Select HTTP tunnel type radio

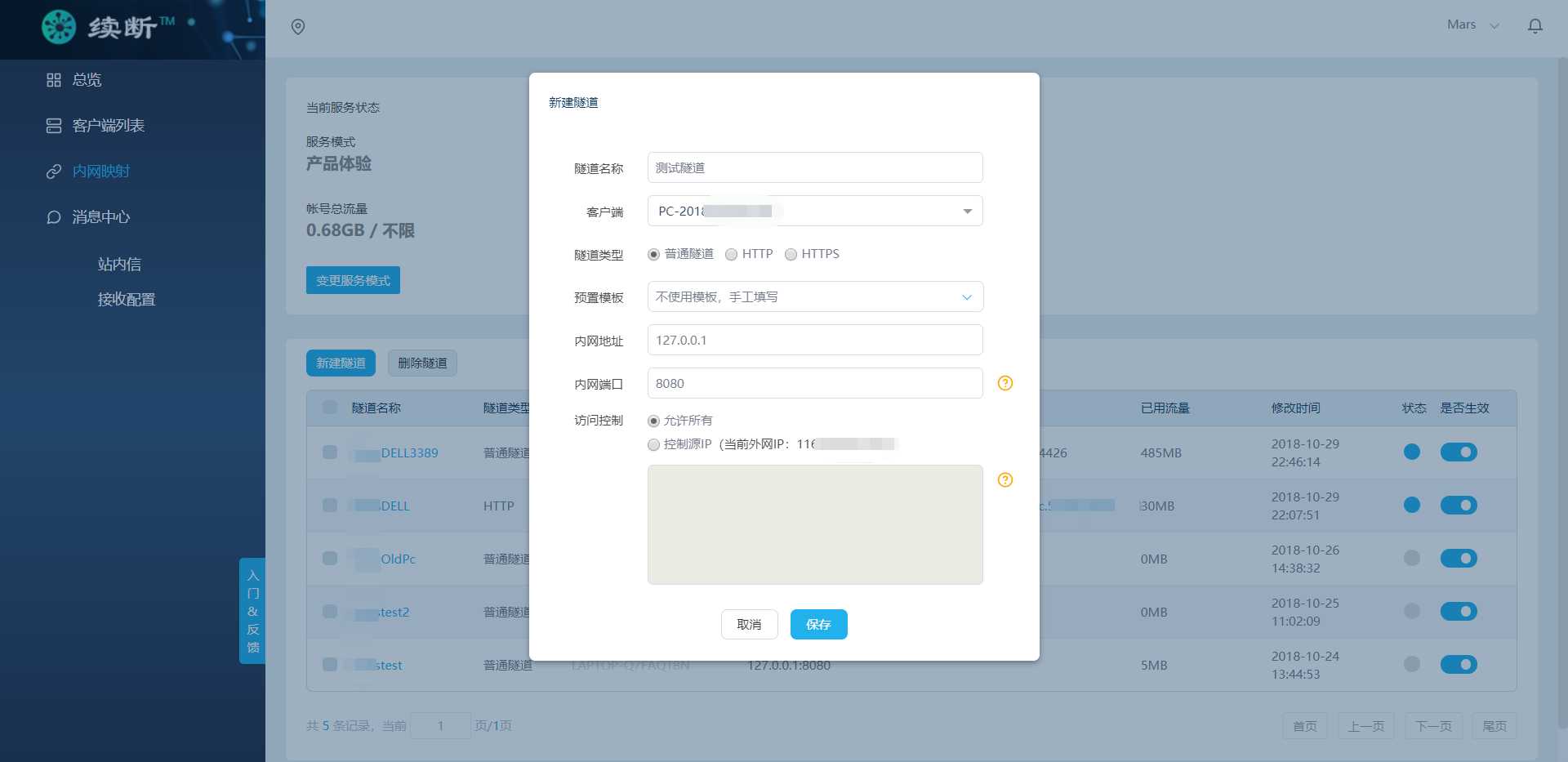(x=731, y=255)
